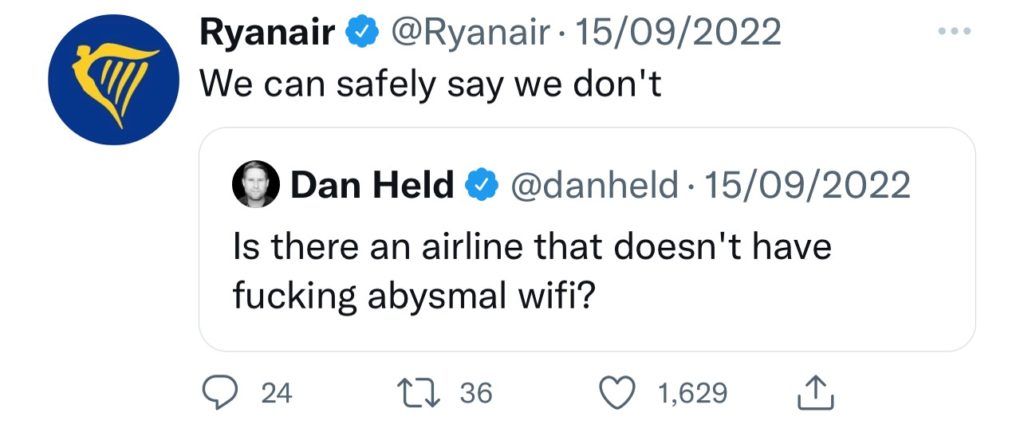Click Ryanair's blue verified badge

coord(362,36)
